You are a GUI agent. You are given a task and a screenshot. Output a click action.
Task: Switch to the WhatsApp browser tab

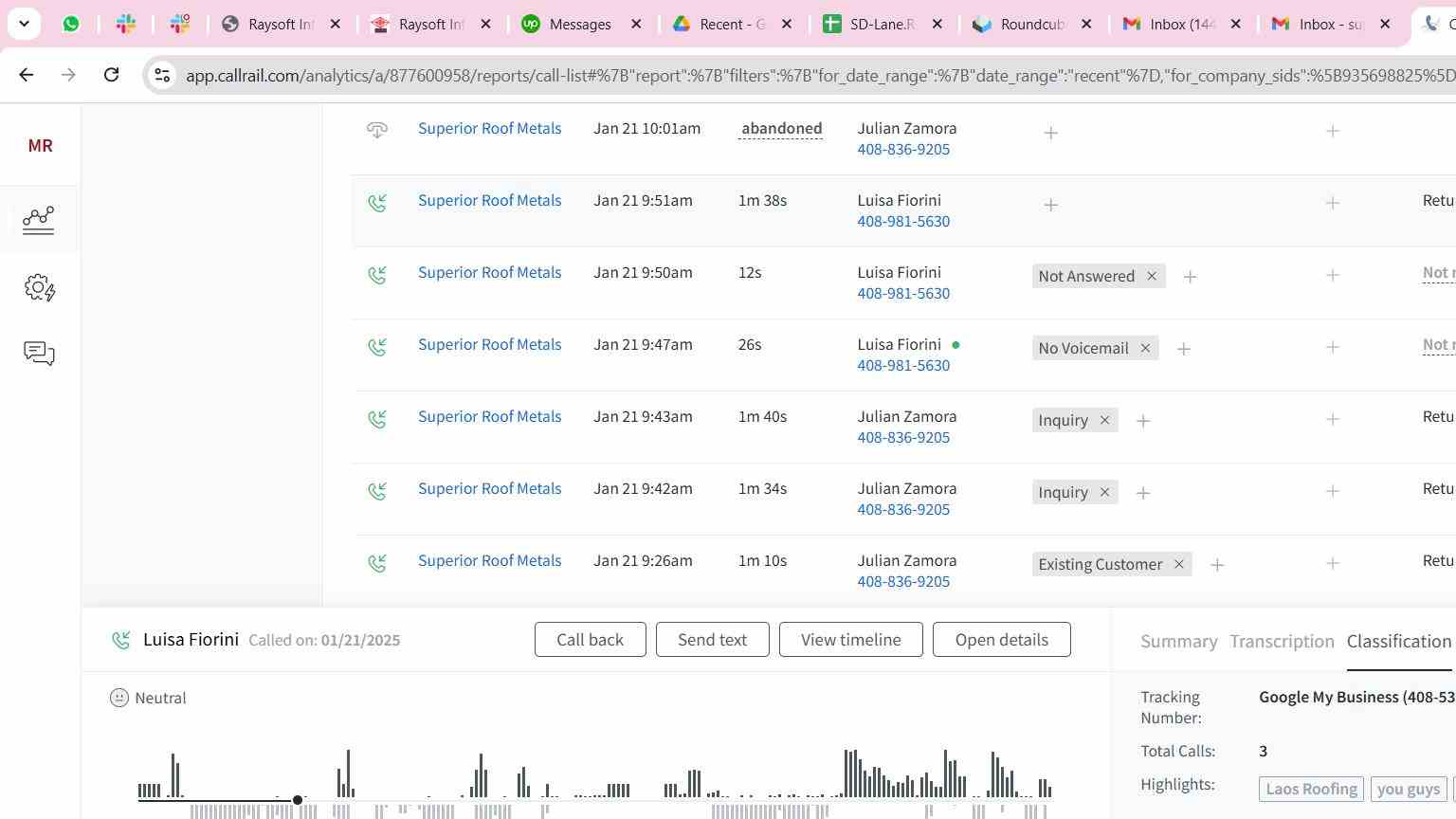(71, 24)
